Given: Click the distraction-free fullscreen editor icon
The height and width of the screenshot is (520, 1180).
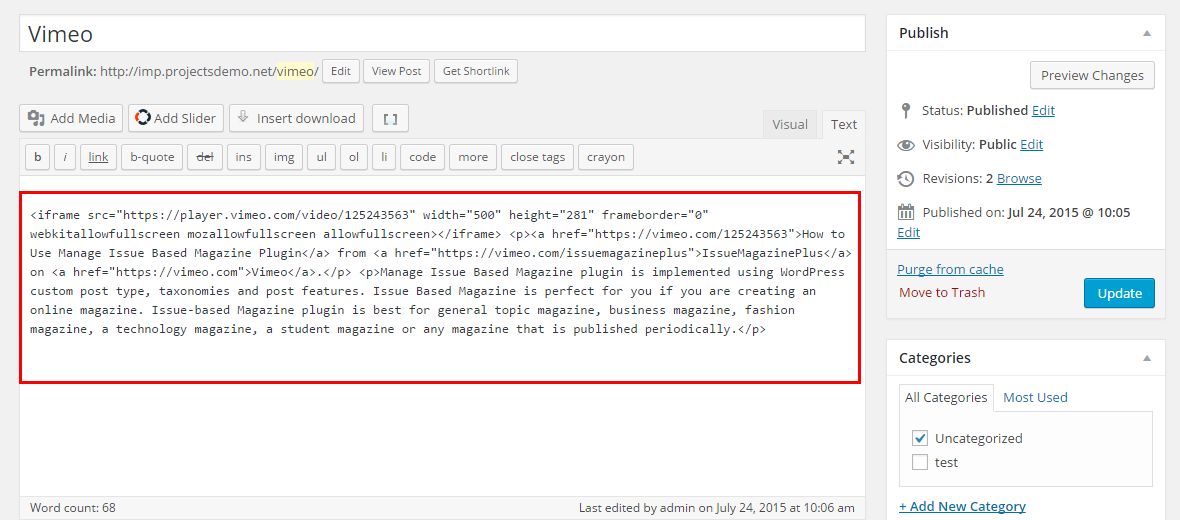Looking at the screenshot, I should tap(846, 157).
